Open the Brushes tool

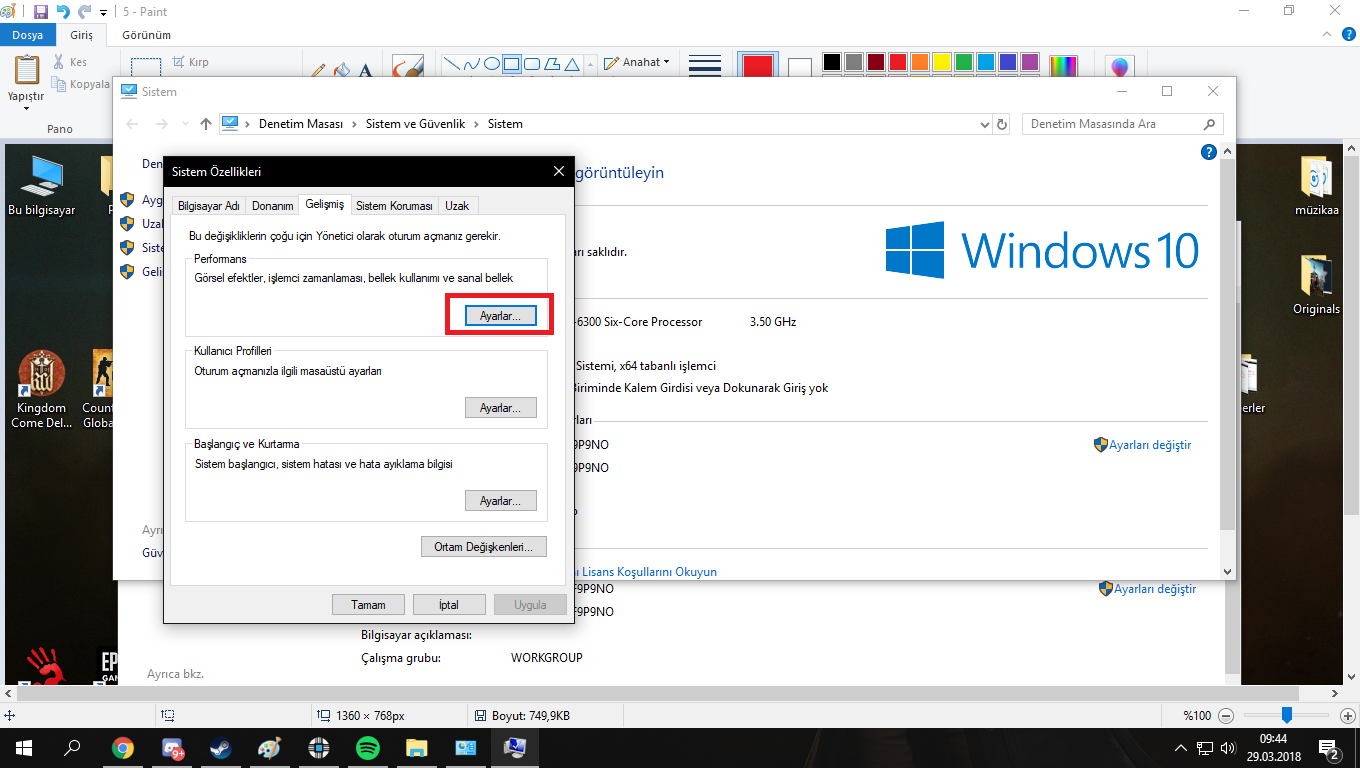(x=407, y=66)
